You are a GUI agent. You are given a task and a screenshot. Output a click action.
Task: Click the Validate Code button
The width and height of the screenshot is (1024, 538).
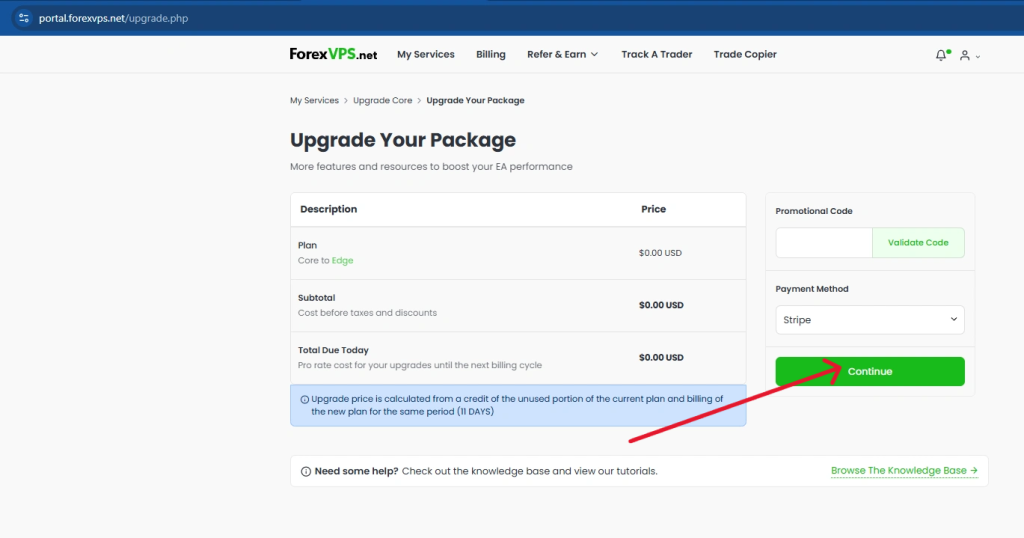click(x=918, y=243)
